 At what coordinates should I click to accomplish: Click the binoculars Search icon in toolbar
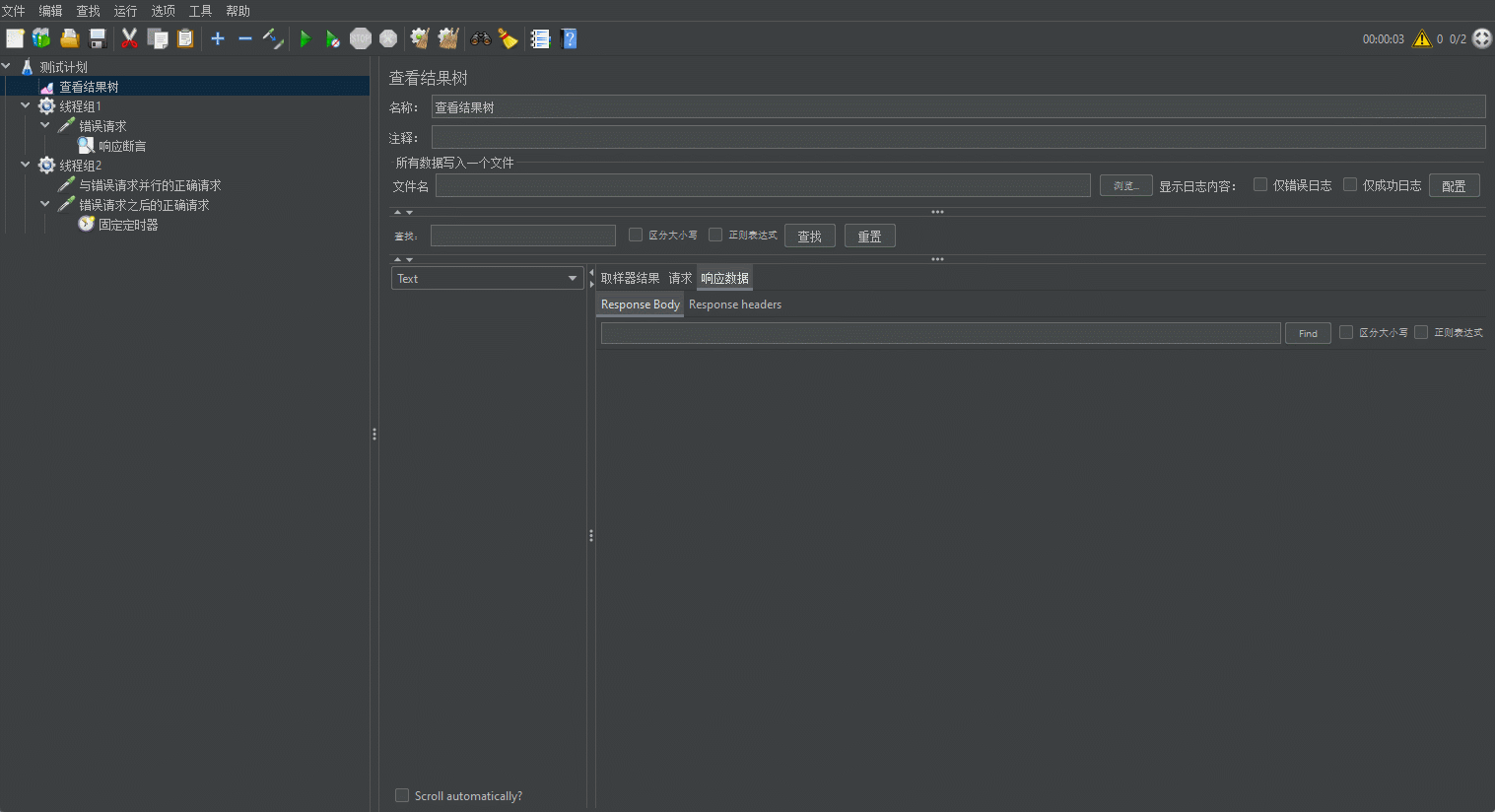tap(481, 38)
